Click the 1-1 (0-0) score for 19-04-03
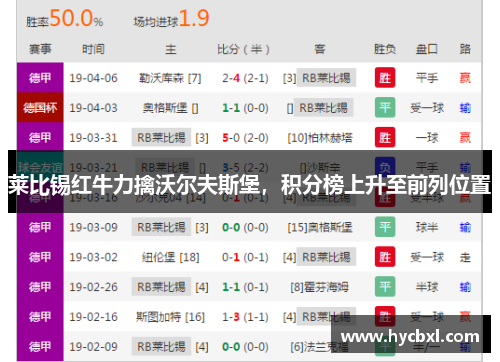 coord(245,108)
